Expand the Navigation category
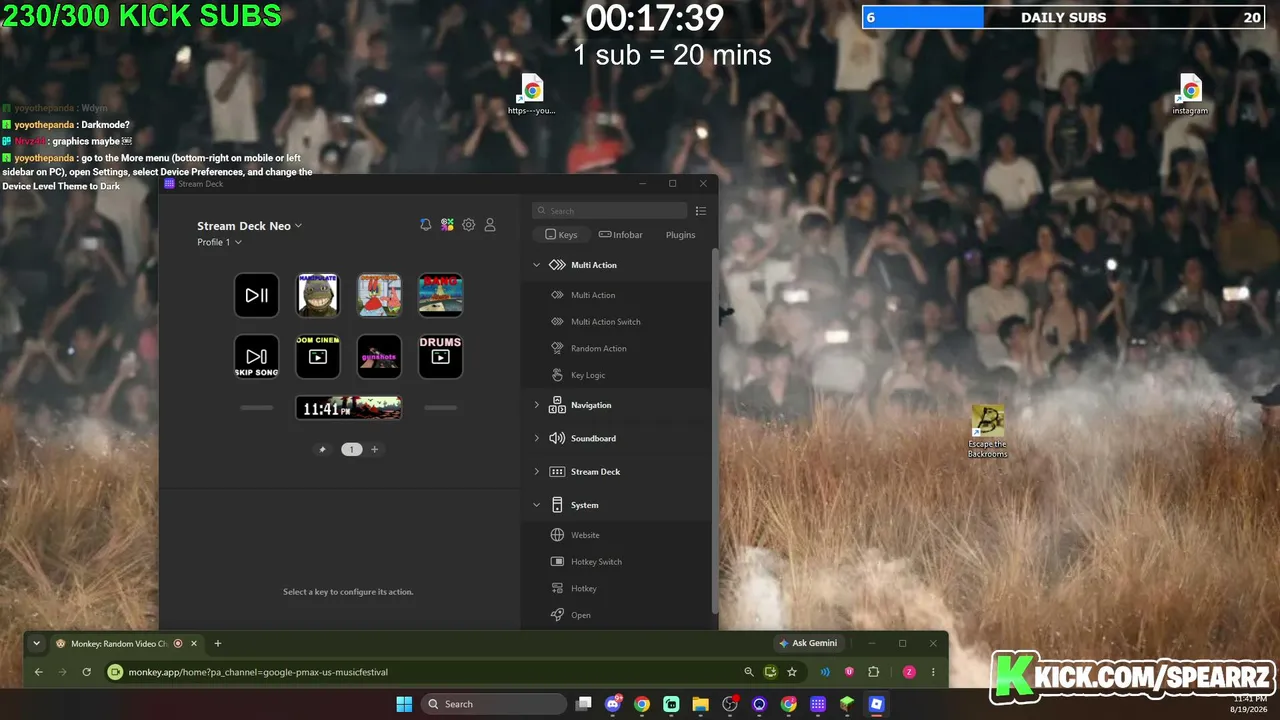Screen dimensions: 1280x720 coord(536,405)
